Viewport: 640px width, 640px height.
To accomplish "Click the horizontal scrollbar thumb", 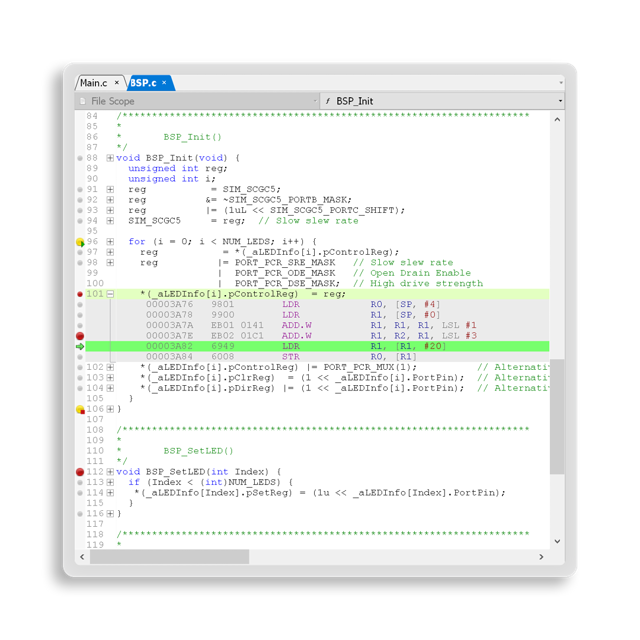I will point(169,557).
